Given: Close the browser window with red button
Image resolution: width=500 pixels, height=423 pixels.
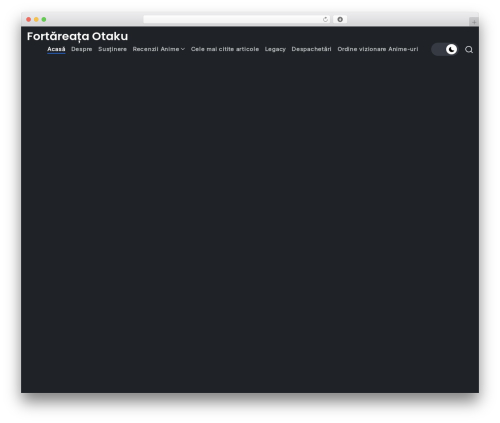Looking at the screenshot, I should [29, 19].
